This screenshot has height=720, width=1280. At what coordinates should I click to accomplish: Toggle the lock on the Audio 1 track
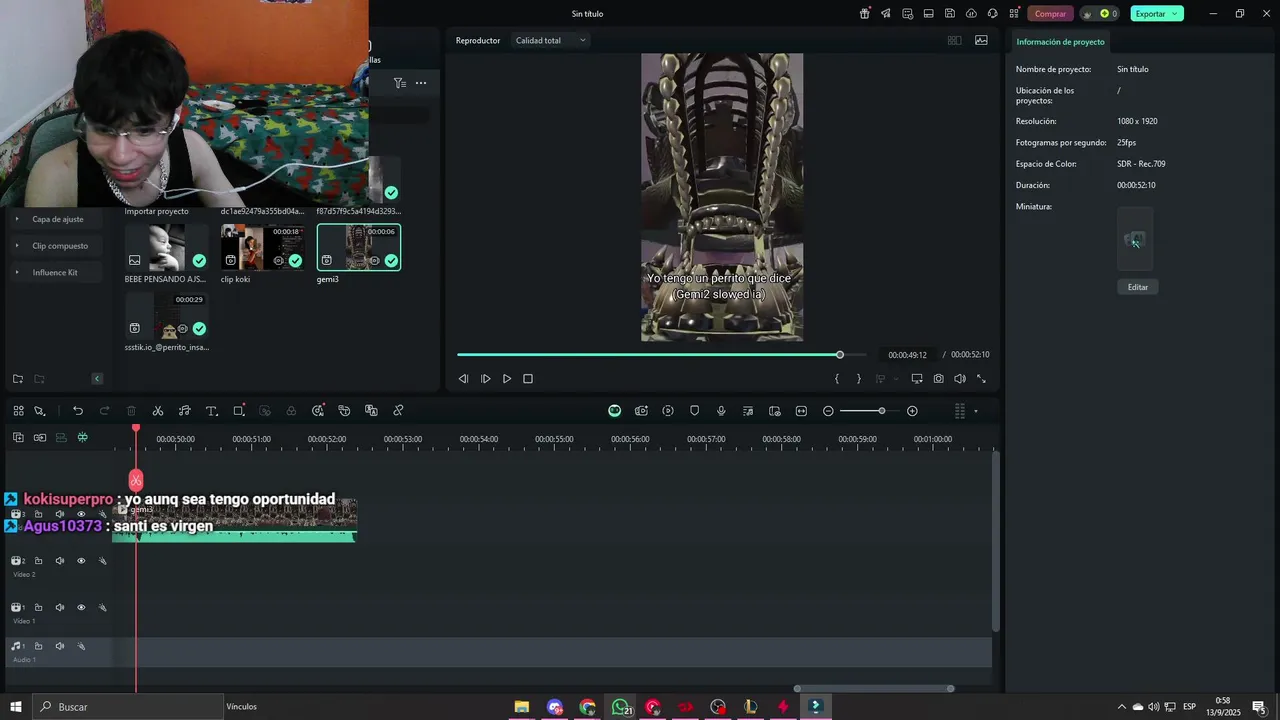[x=38, y=646]
